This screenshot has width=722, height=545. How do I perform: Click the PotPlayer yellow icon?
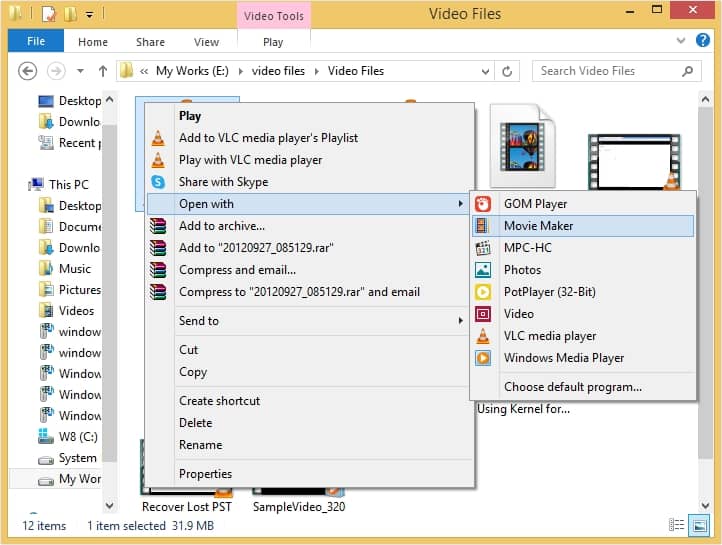tap(483, 292)
